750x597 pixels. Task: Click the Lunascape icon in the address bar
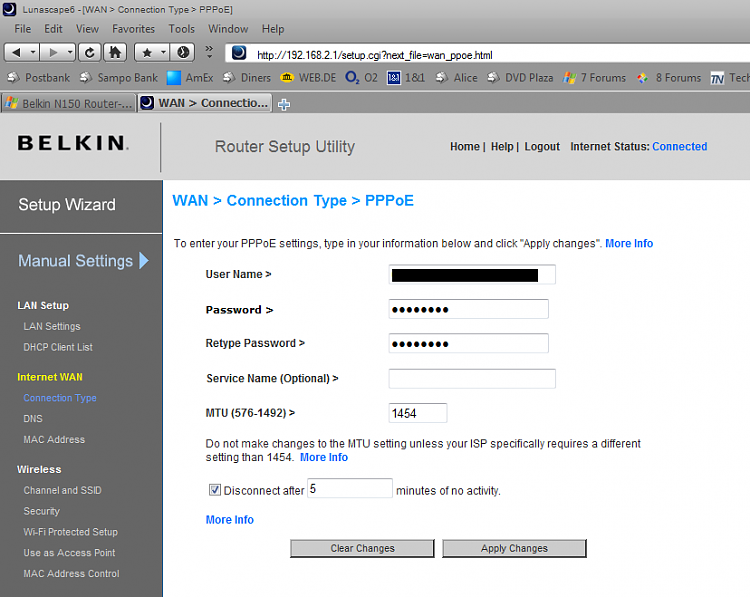[239, 53]
